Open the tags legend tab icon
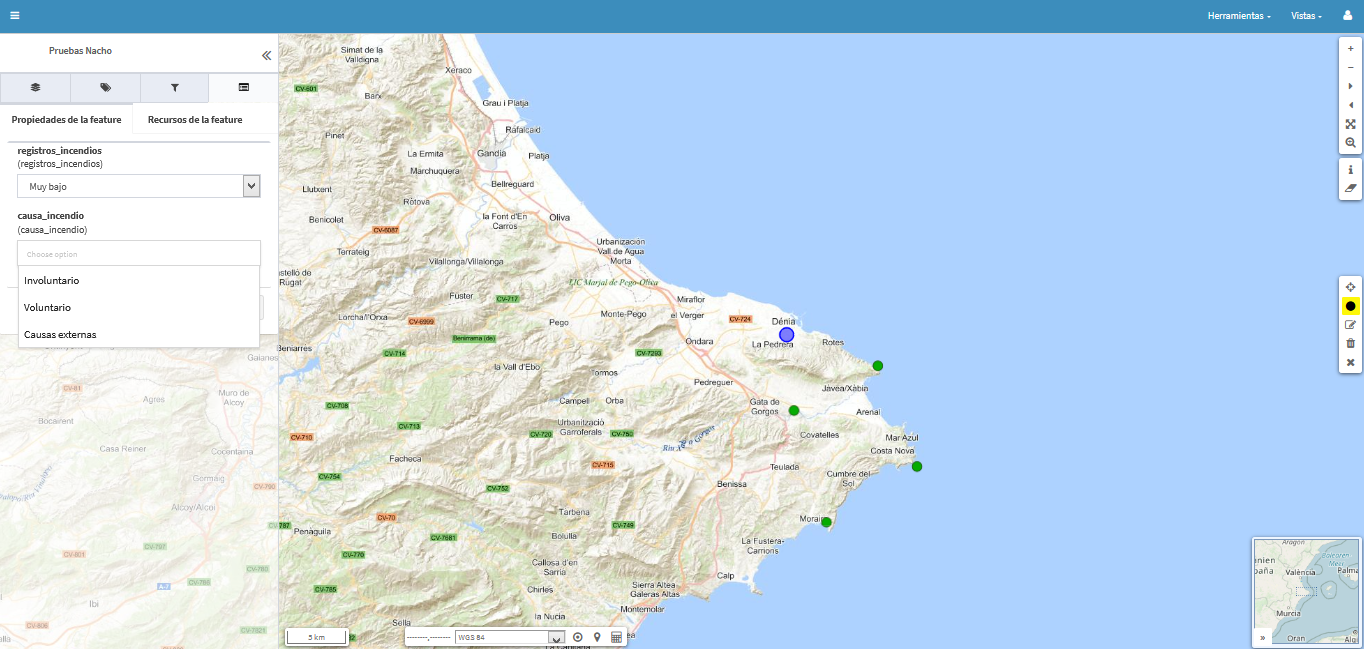The height and width of the screenshot is (649, 1364). pyautogui.click(x=105, y=88)
